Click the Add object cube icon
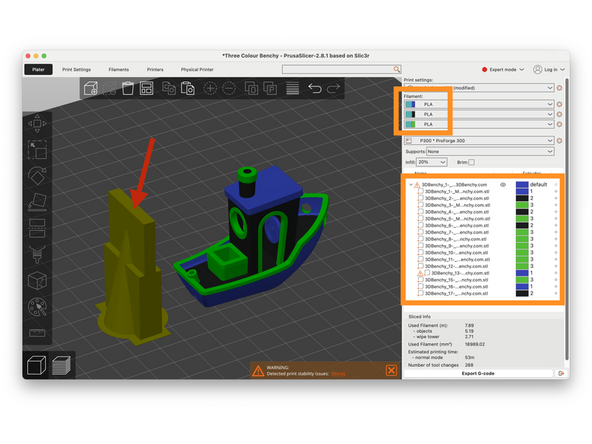The height and width of the screenshot is (444, 592). [x=91, y=88]
